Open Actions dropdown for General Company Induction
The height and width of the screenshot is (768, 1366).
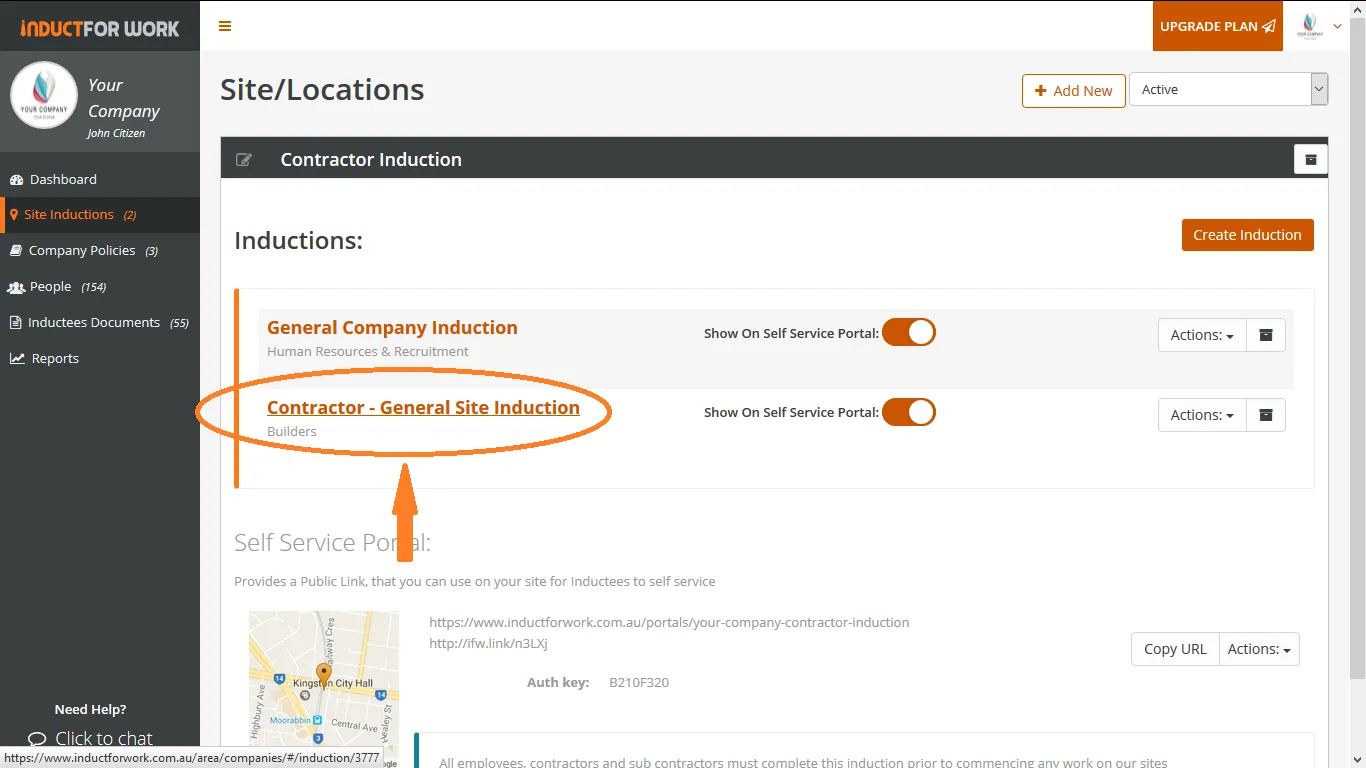1202,335
